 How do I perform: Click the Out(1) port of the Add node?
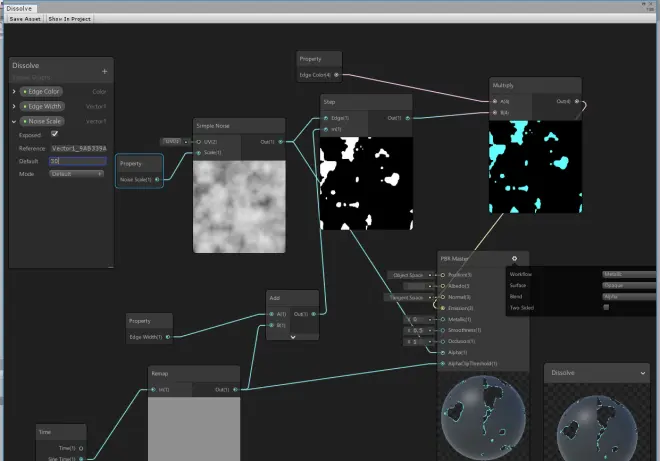314,314
